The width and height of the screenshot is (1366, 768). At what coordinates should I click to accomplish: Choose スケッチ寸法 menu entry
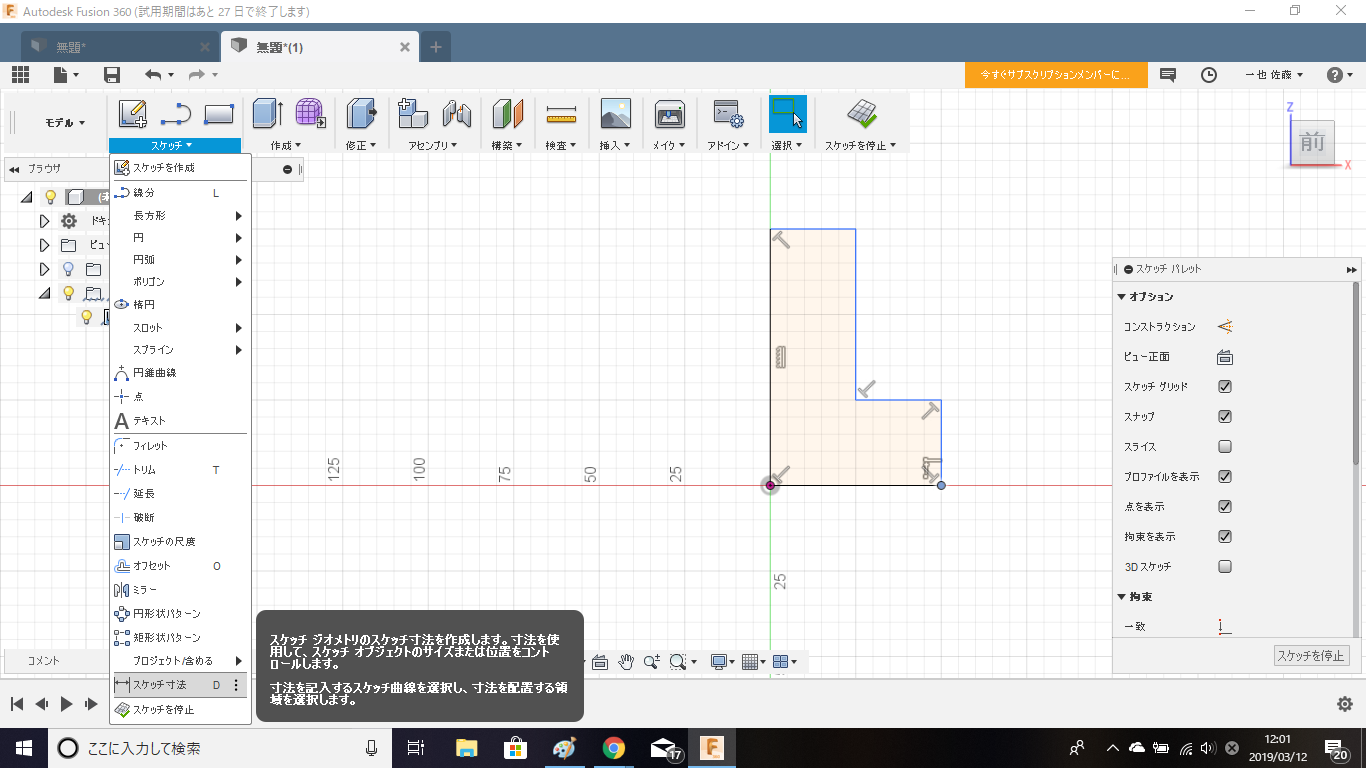click(x=180, y=685)
